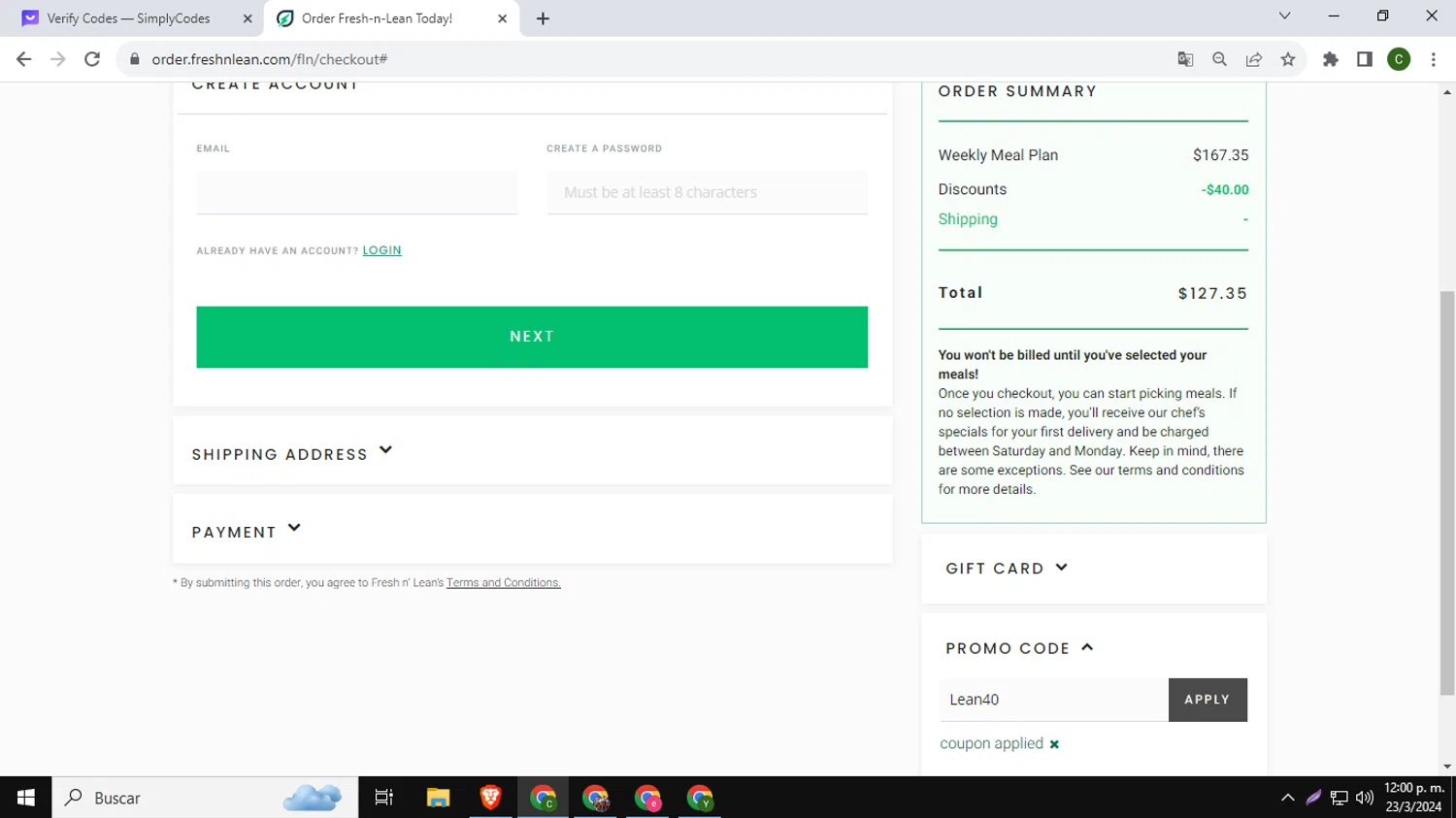This screenshot has height=818, width=1456.
Task: Open the taskbar clock and date
Action: tap(1414, 798)
